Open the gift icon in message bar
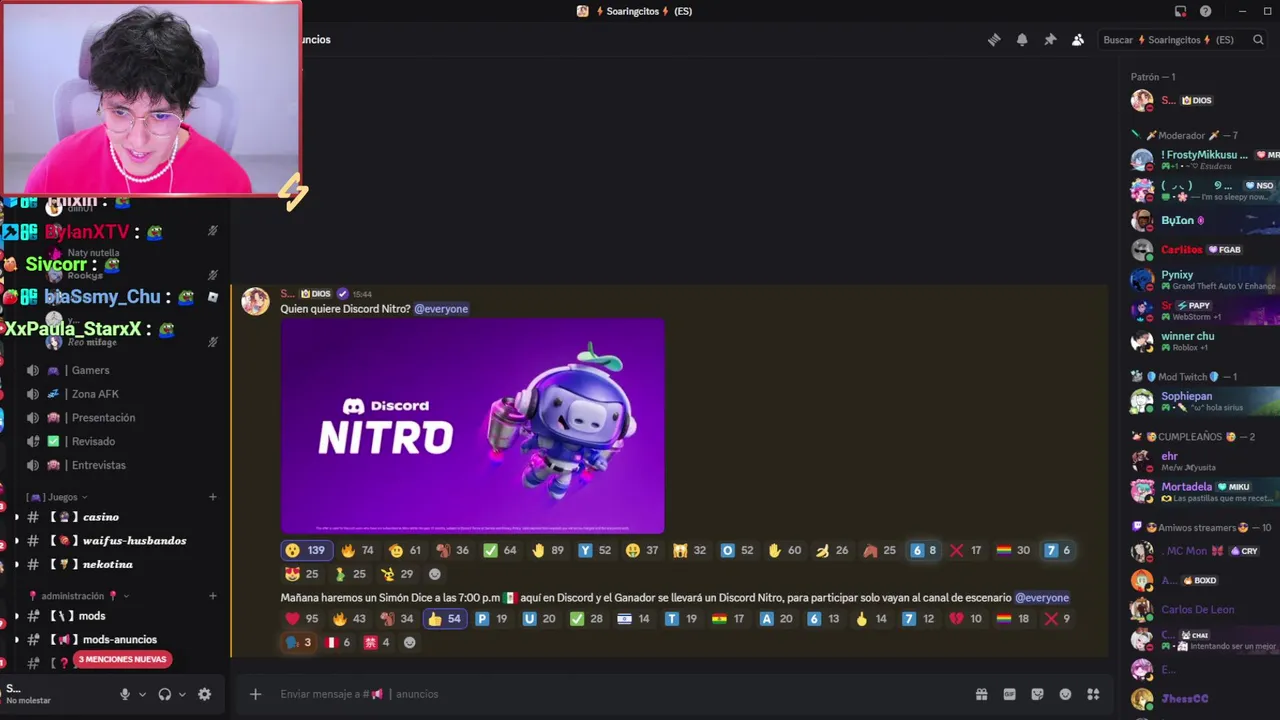Image resolution: width=1280 pixels, height=720 pixels. (x=981, y=694)
